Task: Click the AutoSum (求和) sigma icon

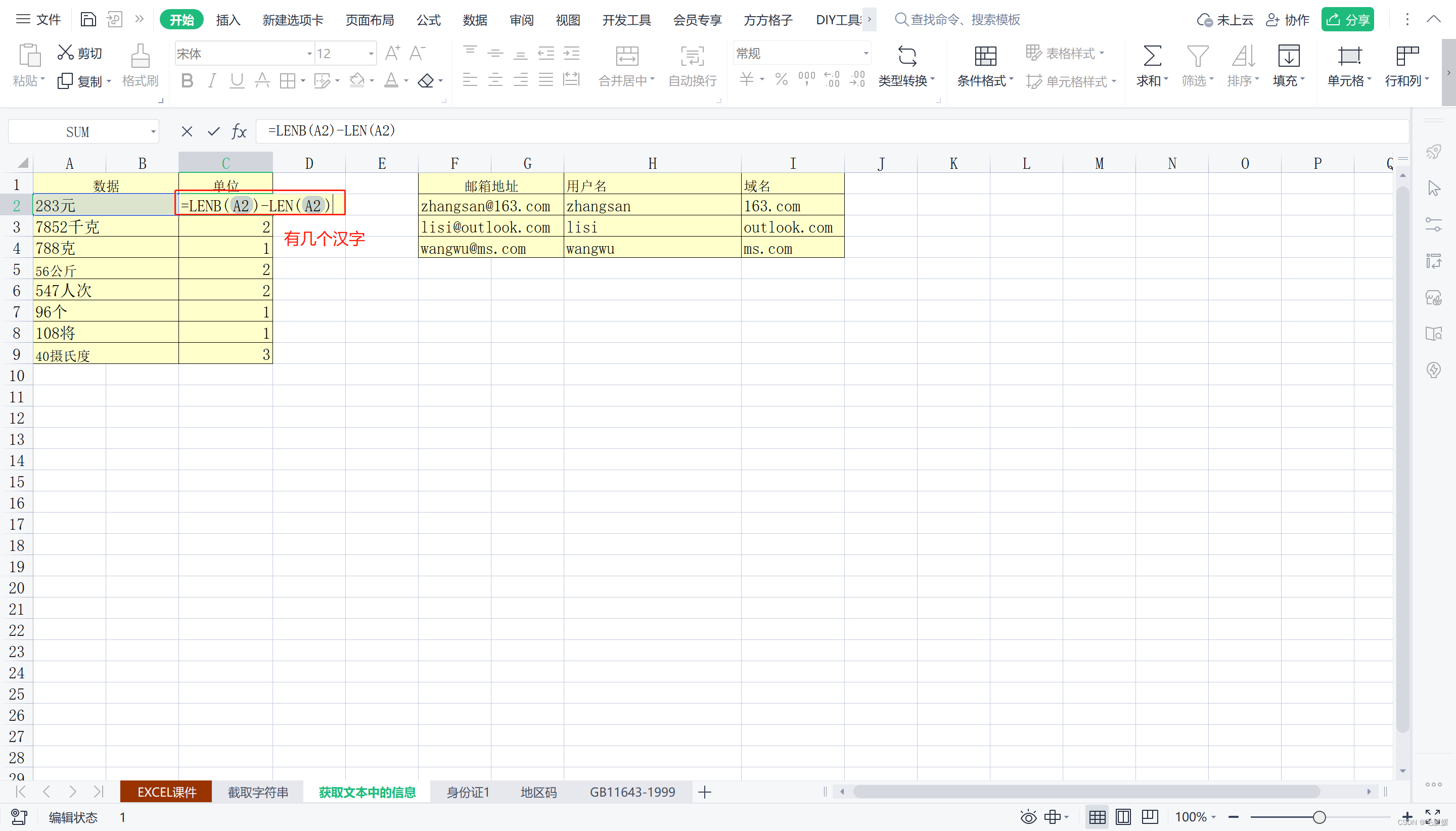Action: tap(1152, 56)
